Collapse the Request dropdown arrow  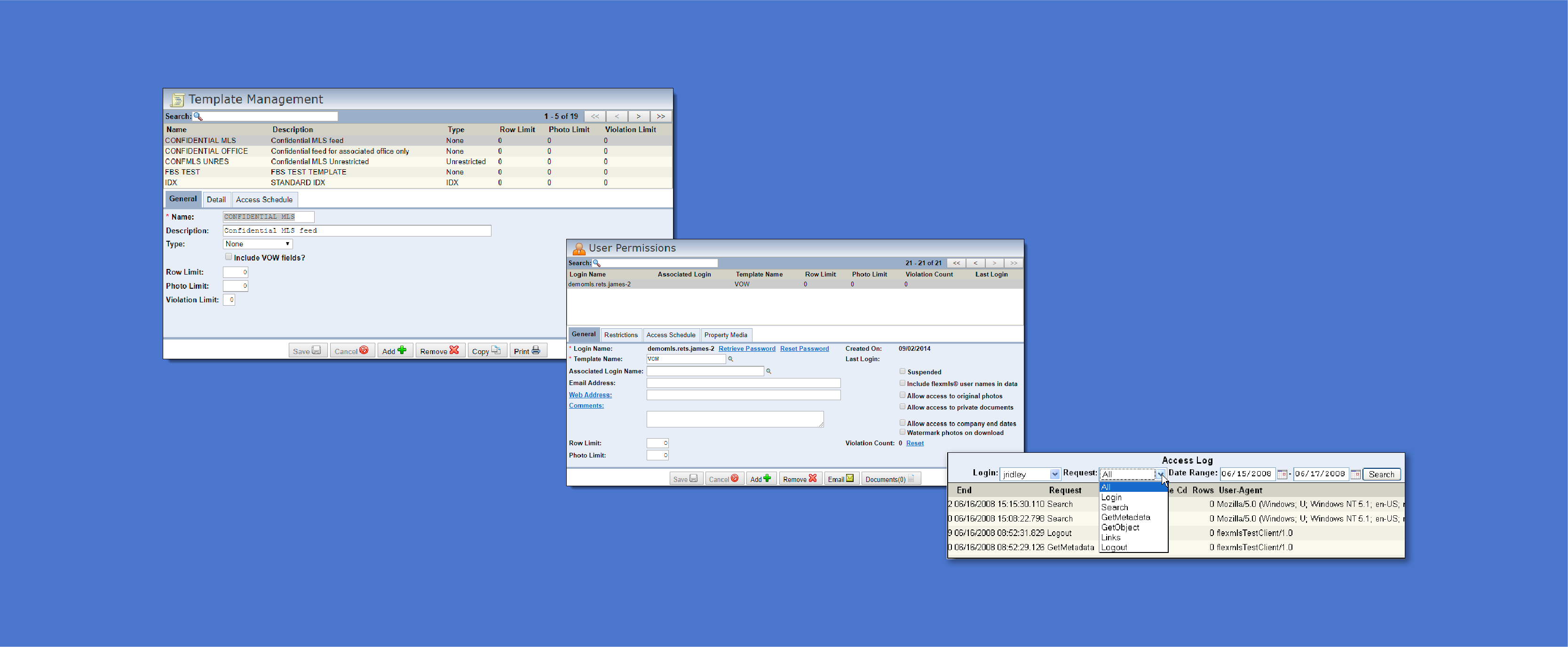click(1160, 474)
